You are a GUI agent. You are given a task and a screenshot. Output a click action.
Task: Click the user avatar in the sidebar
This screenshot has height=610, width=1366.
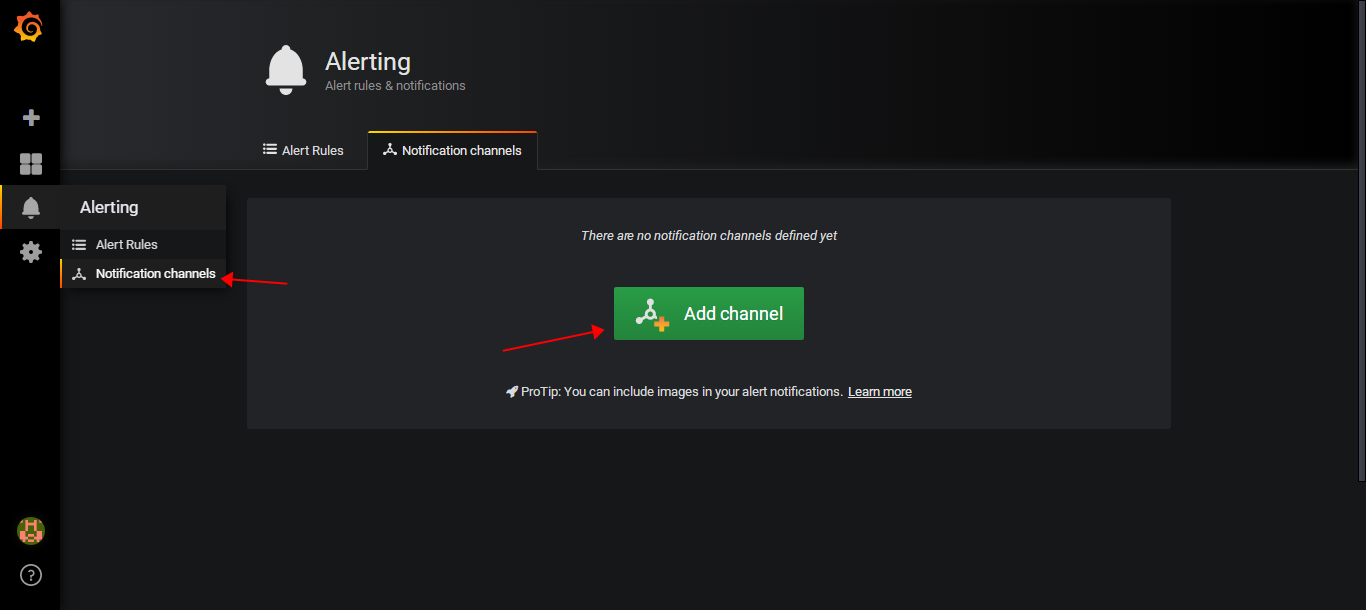(31, 531)
